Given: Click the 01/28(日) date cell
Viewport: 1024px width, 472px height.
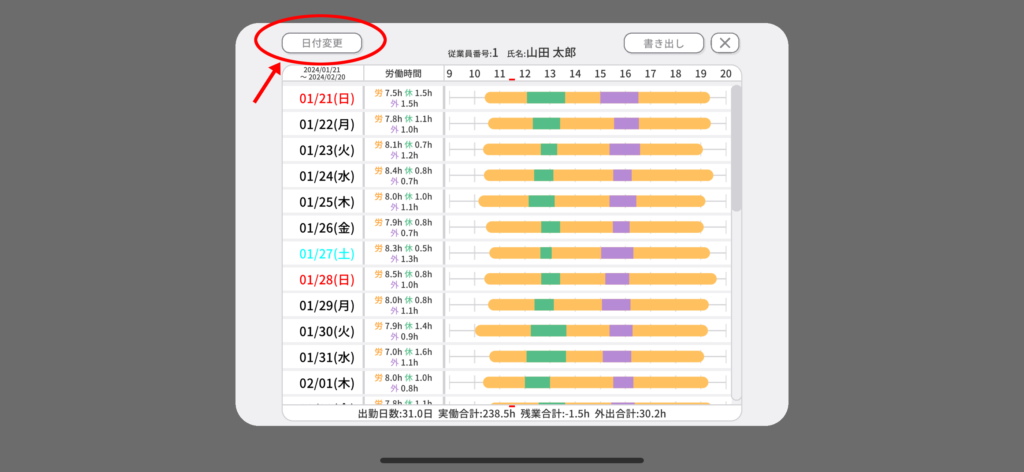Looking at the screenshot, I should (x=322, y=279).
